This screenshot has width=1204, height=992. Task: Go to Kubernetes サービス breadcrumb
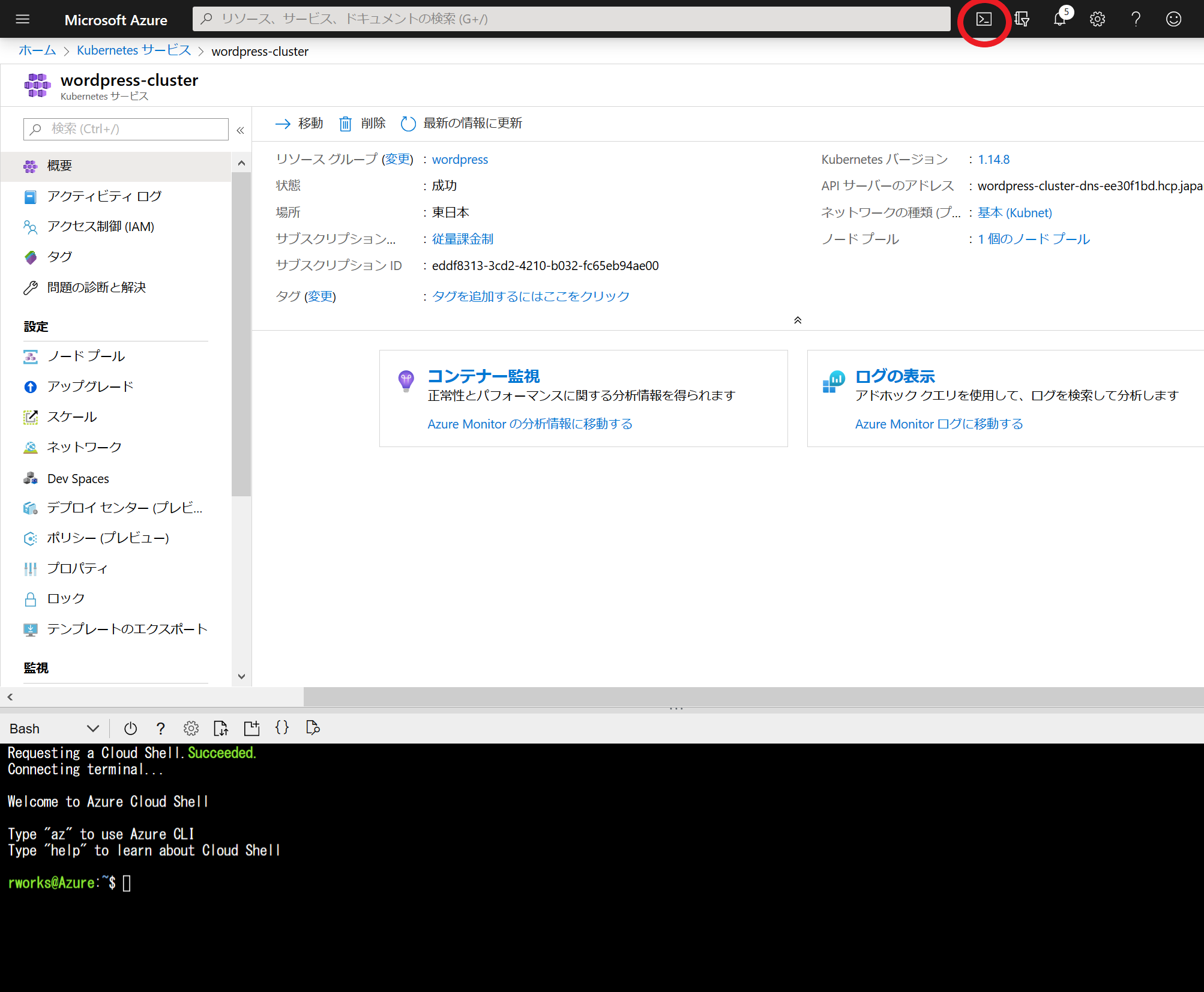[x=134, y=50]
